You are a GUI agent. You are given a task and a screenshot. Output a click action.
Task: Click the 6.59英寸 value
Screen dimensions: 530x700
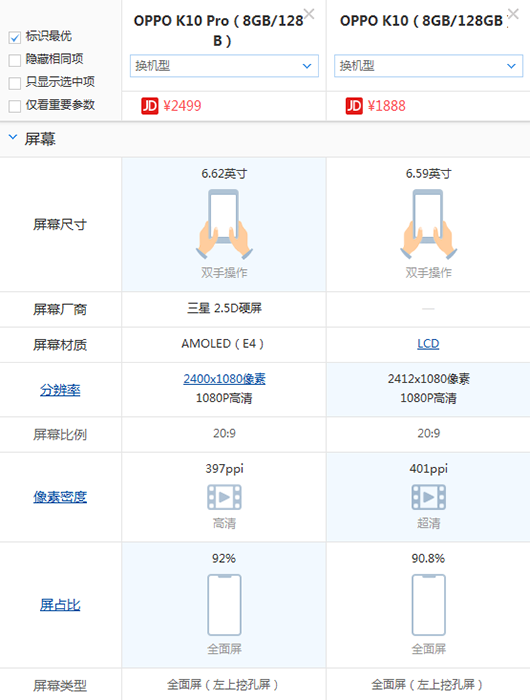(x=428, y=174)
